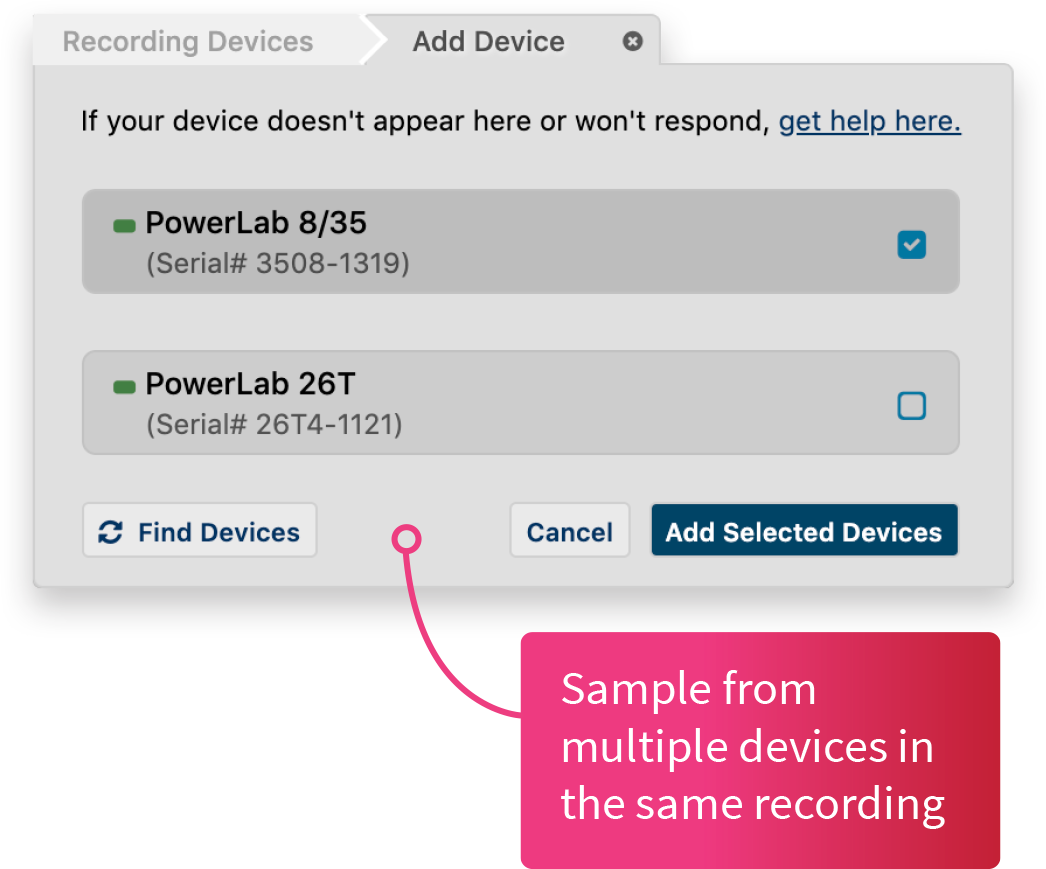Image resolution: width=1046 pixels, height=869 pixels.
Task: Click the PowerLab 8/35 green status indicator
Action: [x=124, y=226]
